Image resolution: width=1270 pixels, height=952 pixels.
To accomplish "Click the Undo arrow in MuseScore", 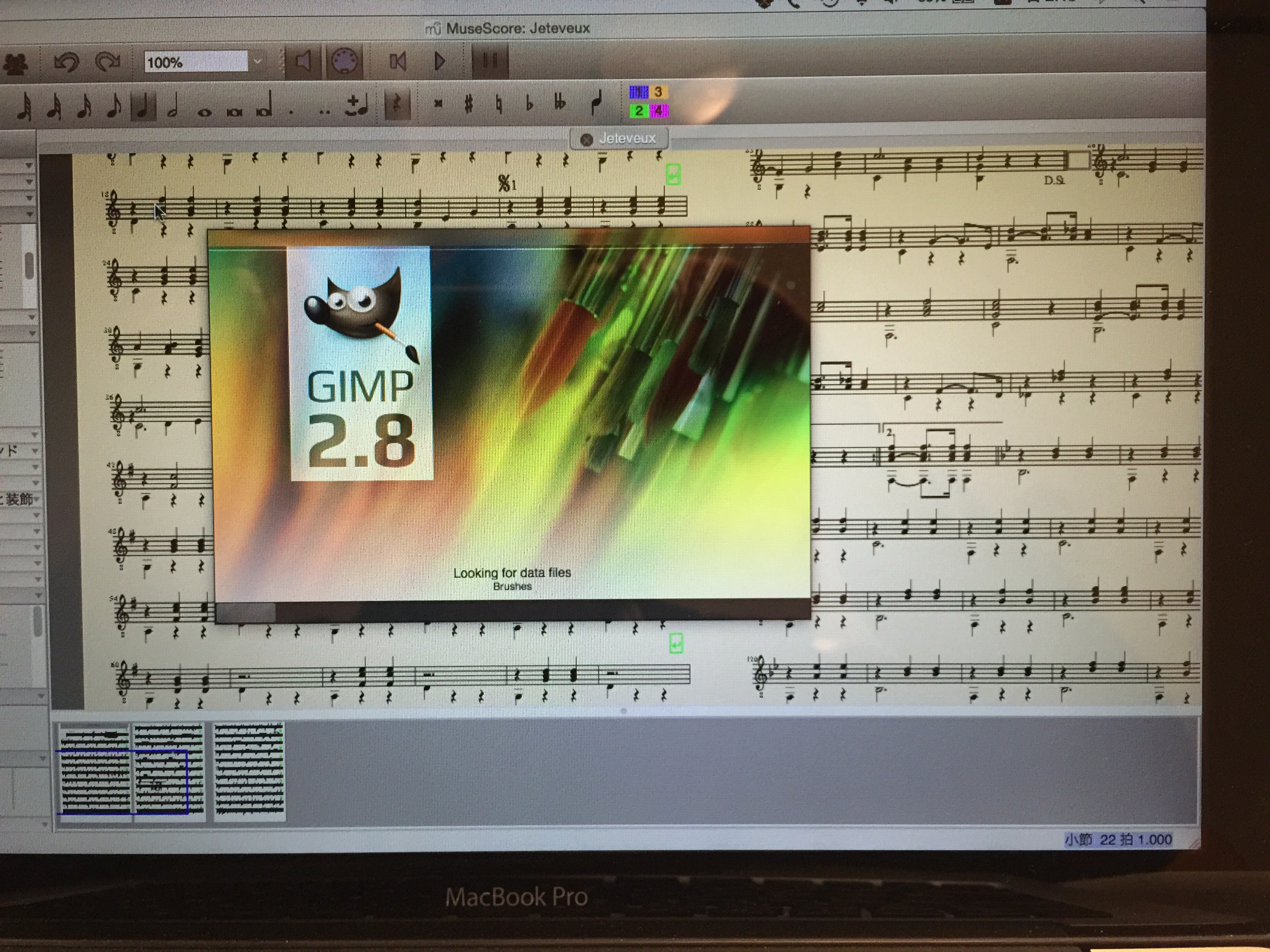I will 66,62.
